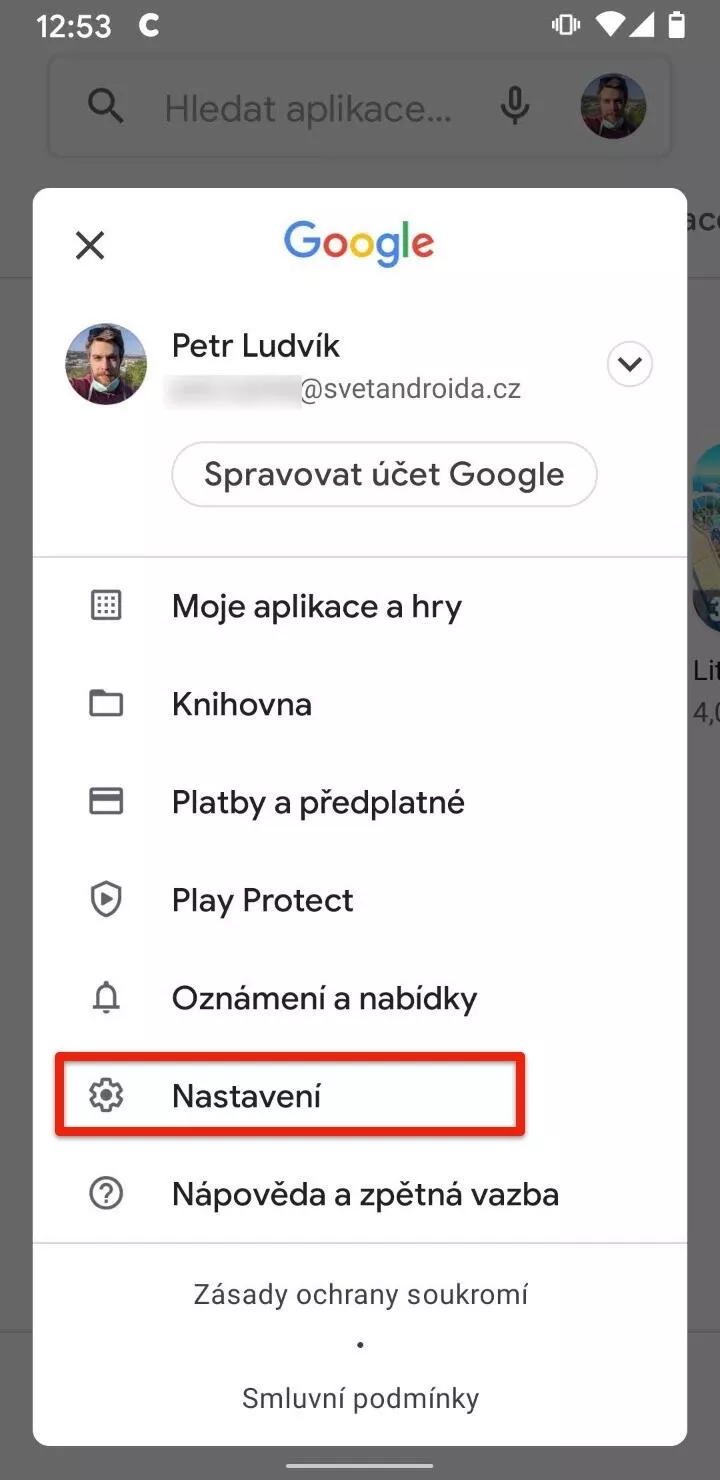Image resolution: width=720 pixels, height=1480 pixels.
Task: Click the Play Protect shield icon
Action: [x=106, y=900]
